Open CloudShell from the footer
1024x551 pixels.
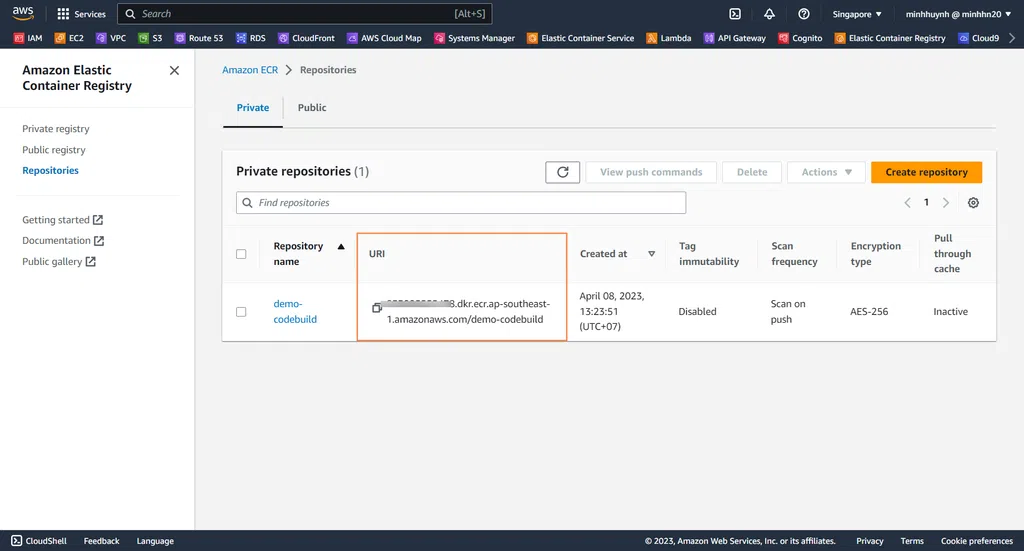(x=39, y=541)
